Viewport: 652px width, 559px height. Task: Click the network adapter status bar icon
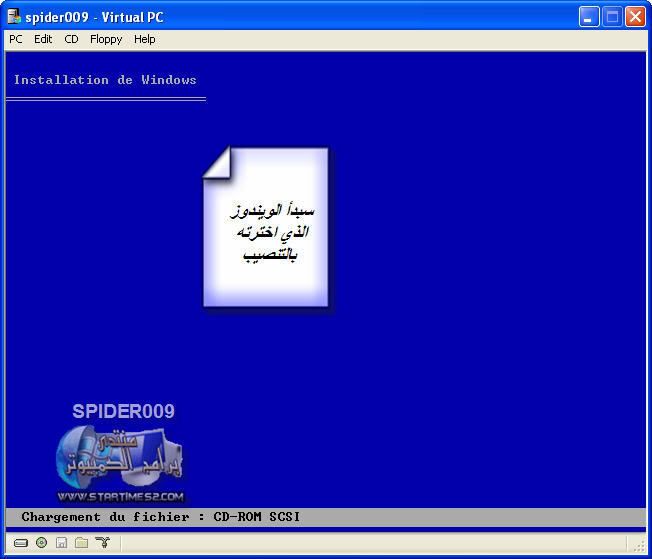[102, 542]
